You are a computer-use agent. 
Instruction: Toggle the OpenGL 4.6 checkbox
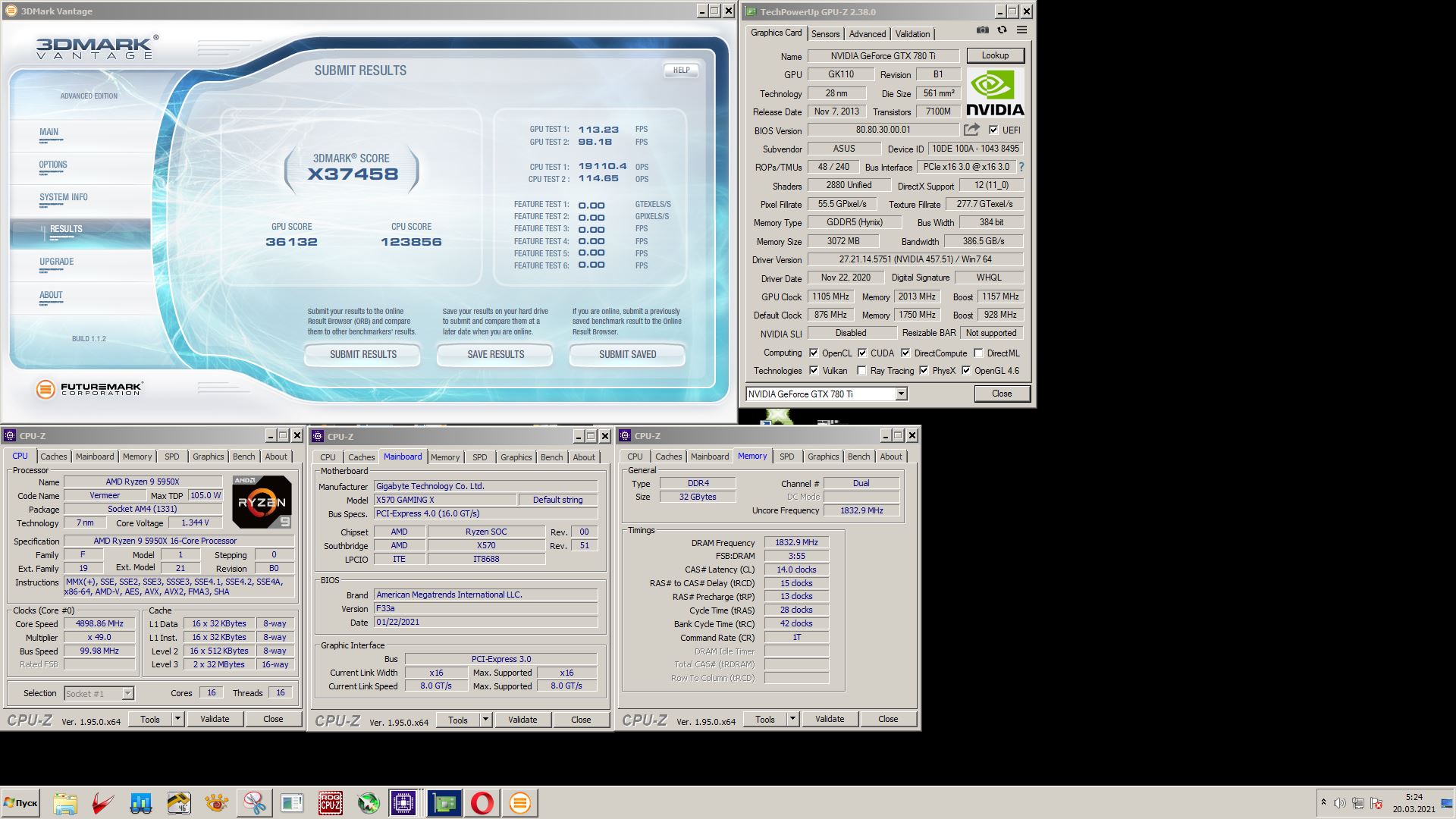[966, 370]
